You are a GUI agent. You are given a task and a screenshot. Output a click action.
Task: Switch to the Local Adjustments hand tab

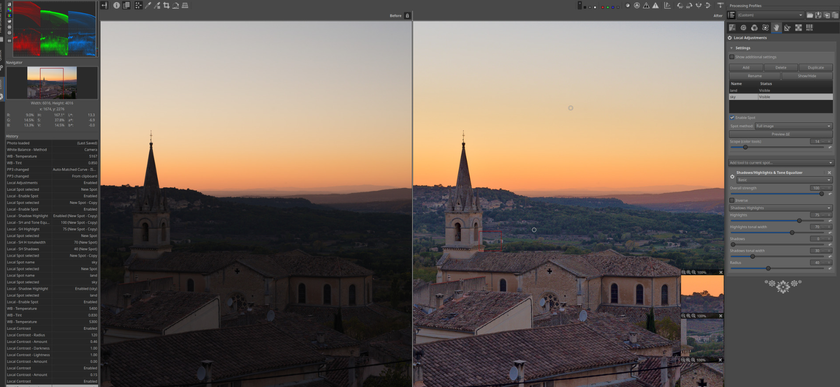[776, 28]
